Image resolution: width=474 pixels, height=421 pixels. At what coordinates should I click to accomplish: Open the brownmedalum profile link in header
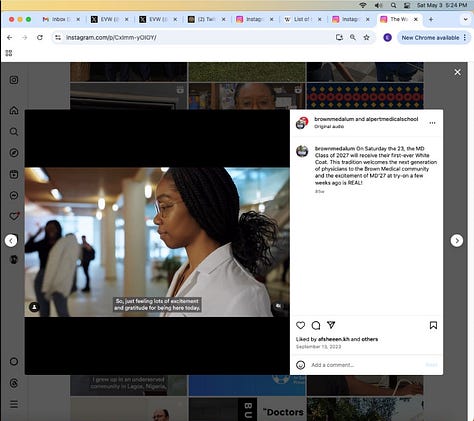point(334,119)
